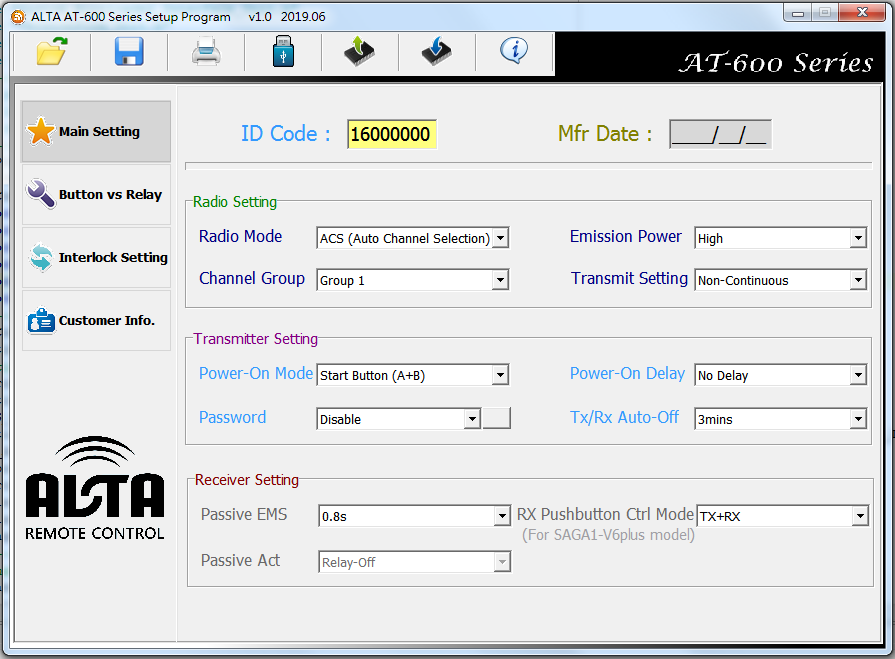Click the Mfr Date field
Screen dimensions: 895x659
click(720, 135)
